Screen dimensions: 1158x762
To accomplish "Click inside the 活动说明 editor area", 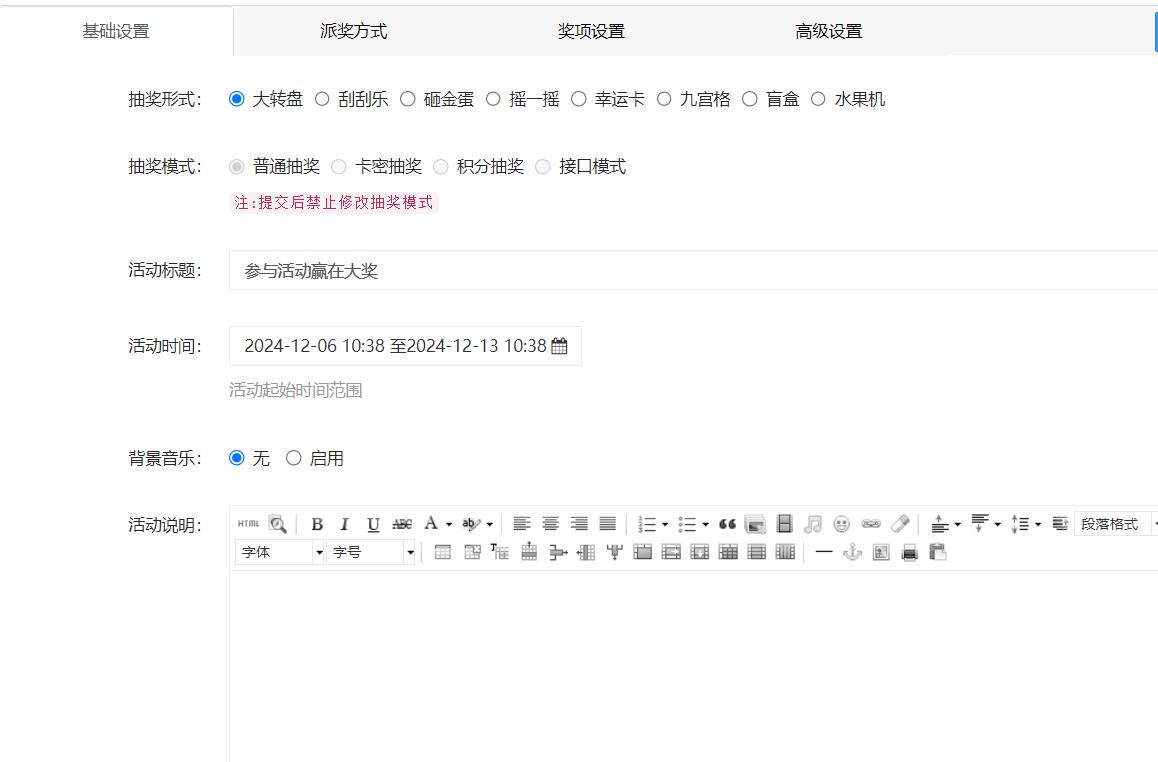I will (x=693, y=666).
